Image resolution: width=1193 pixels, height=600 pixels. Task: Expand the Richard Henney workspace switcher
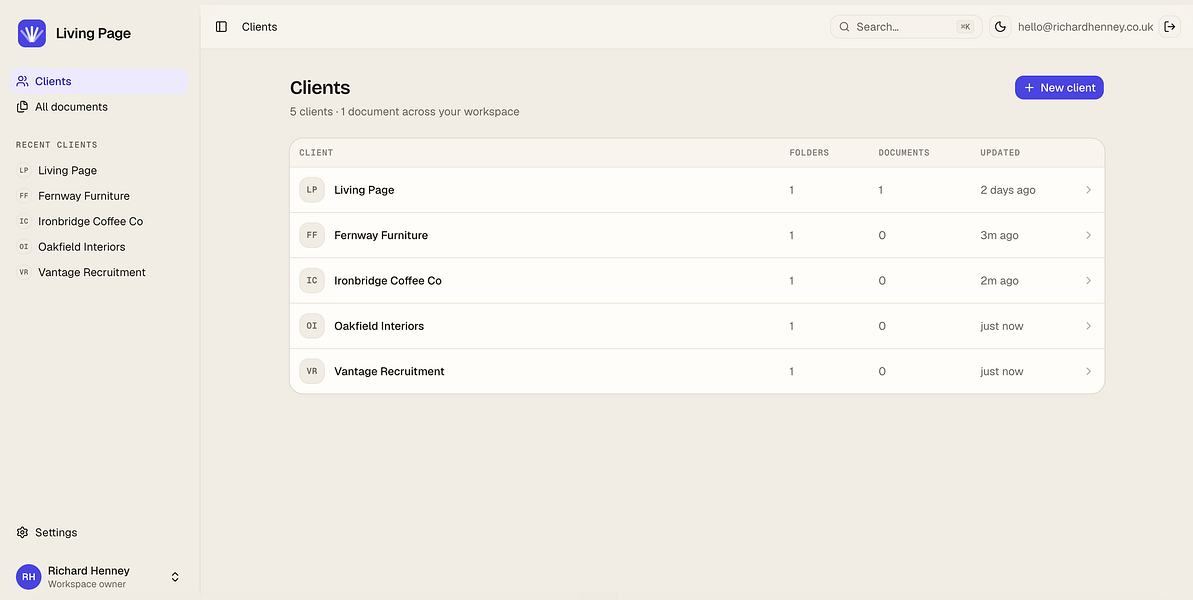pos(175,577)
